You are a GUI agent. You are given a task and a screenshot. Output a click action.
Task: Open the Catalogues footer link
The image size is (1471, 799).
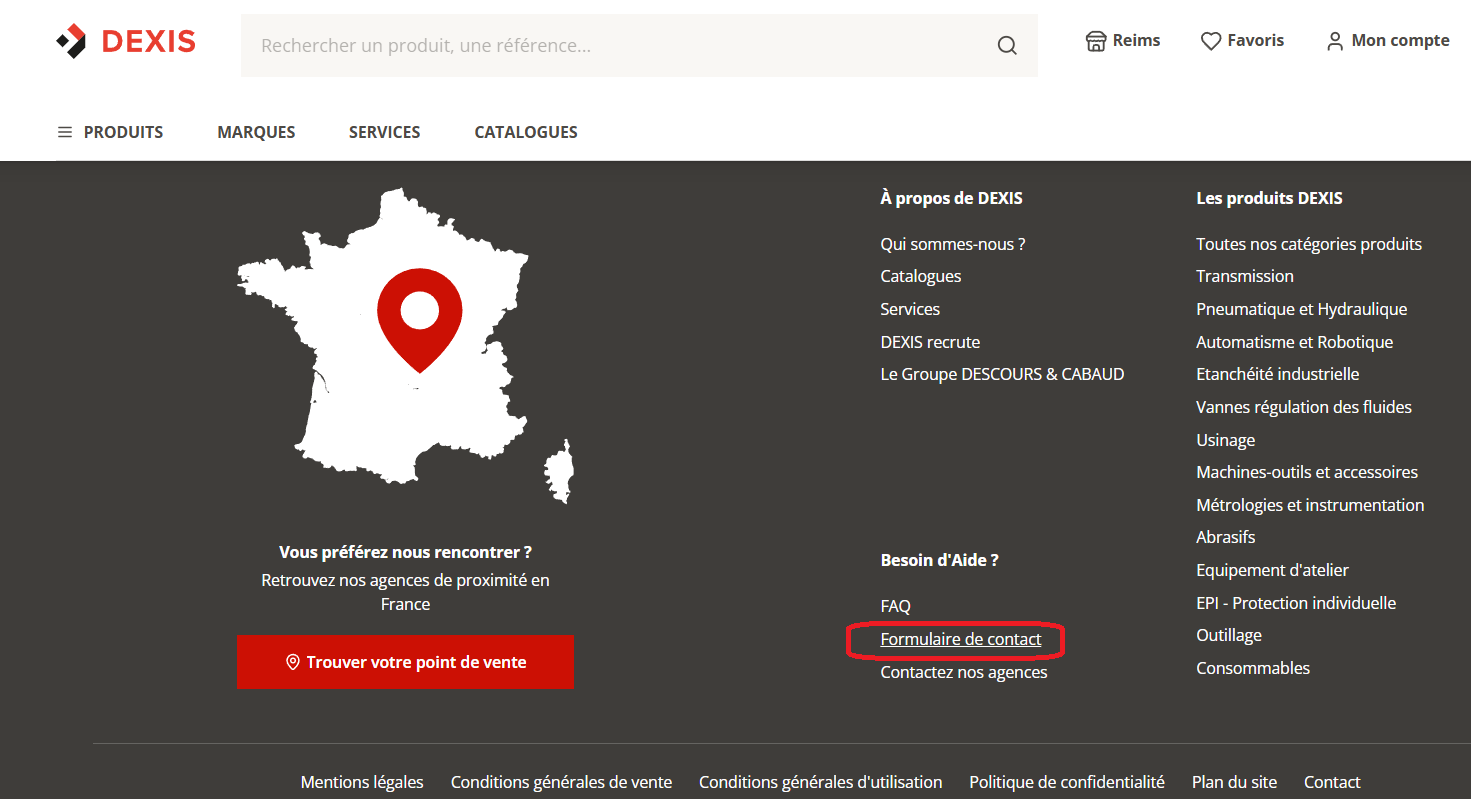coord(921,276)
